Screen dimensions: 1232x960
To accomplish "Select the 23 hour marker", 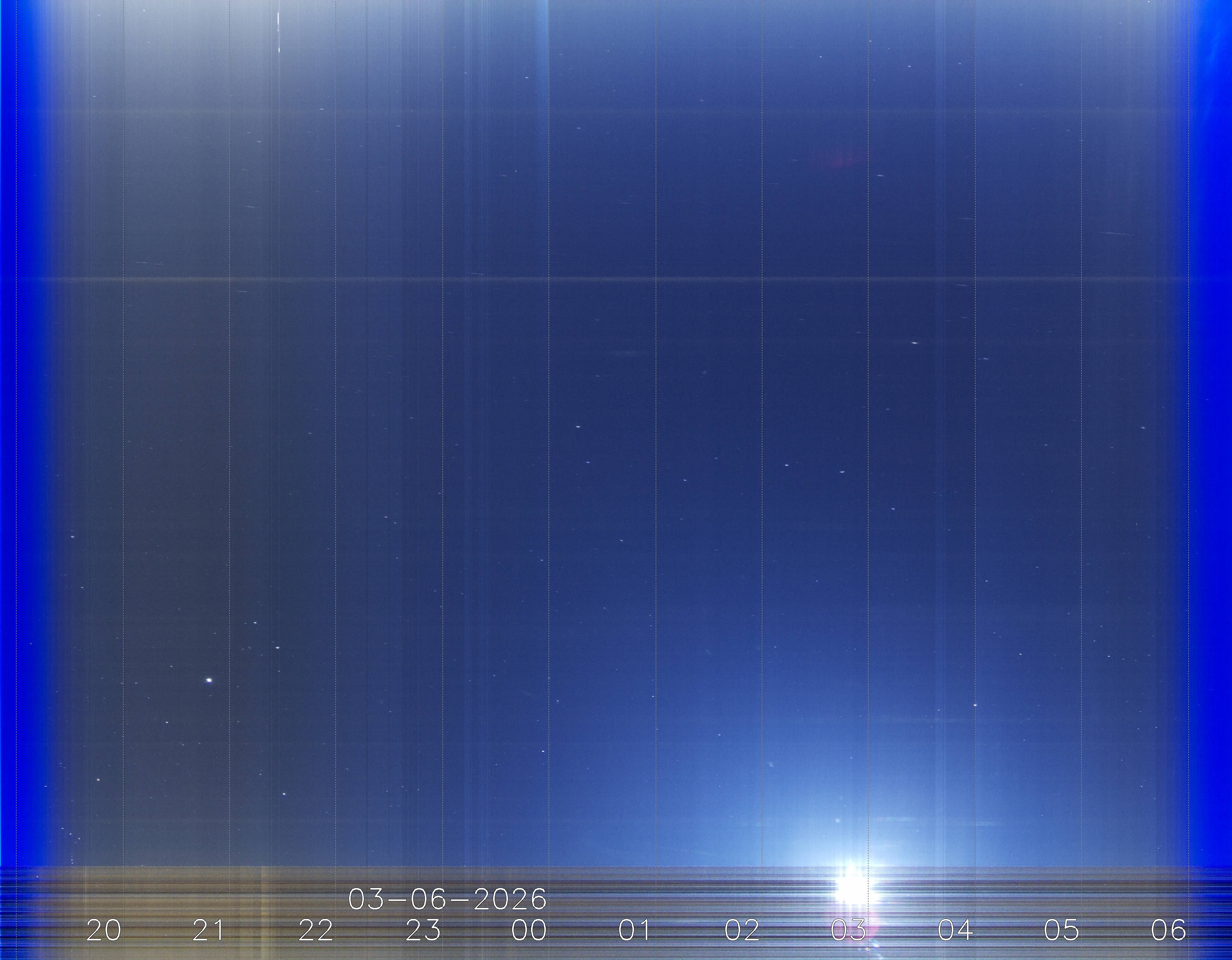I will point(423,930).
